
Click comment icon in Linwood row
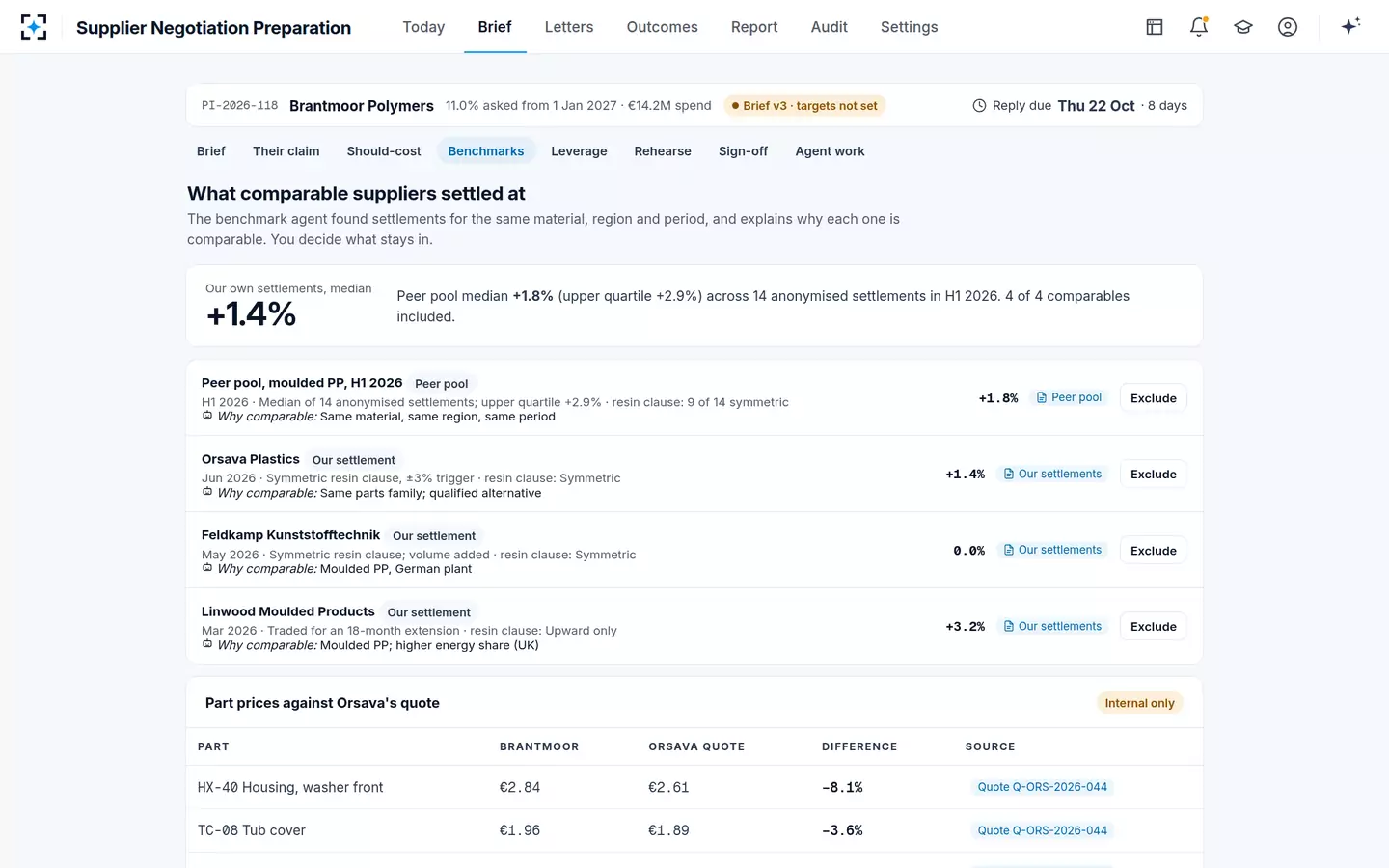[x=207, y=644]
